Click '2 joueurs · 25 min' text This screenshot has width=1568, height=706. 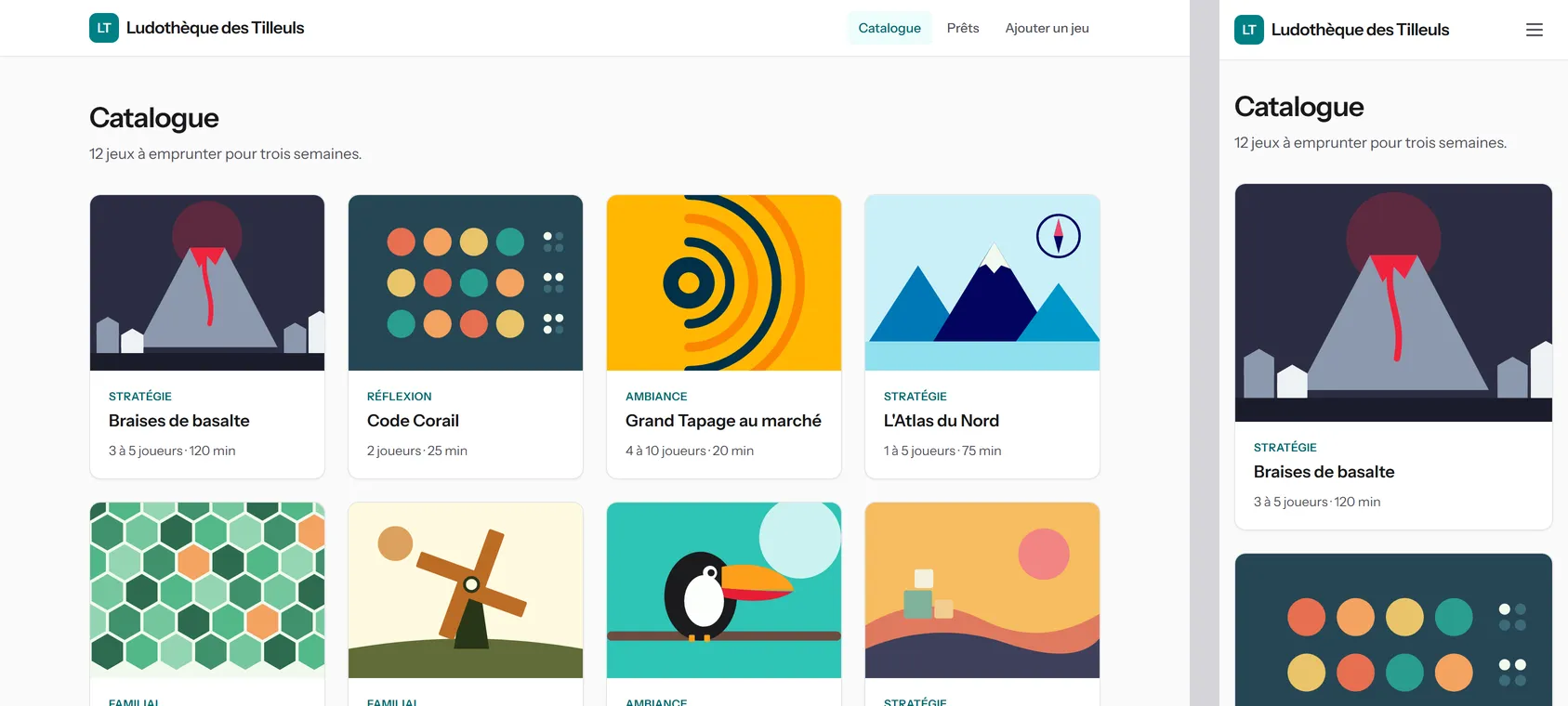click(417, 451)
